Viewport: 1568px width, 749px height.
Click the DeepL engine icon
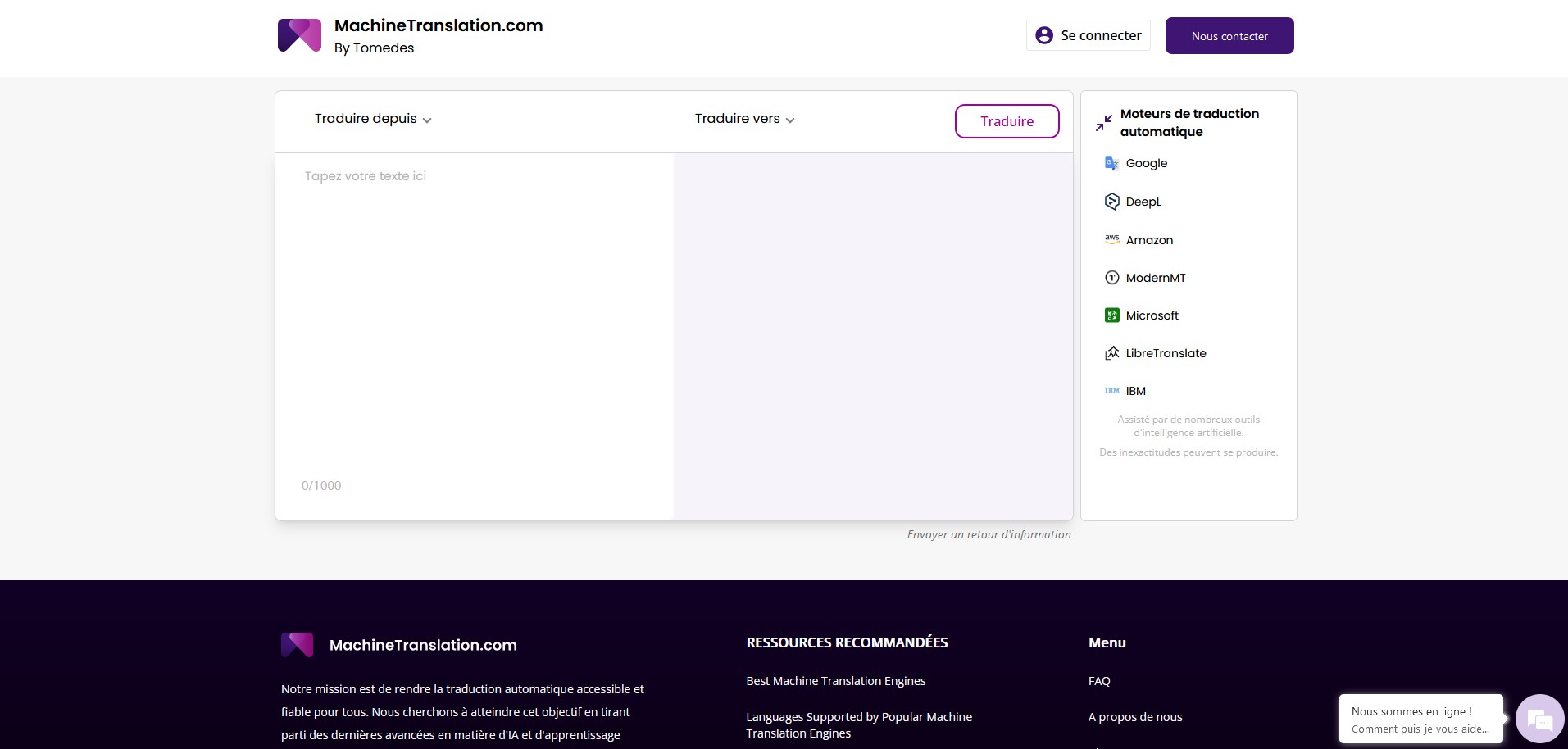[x=1111, y=202]
